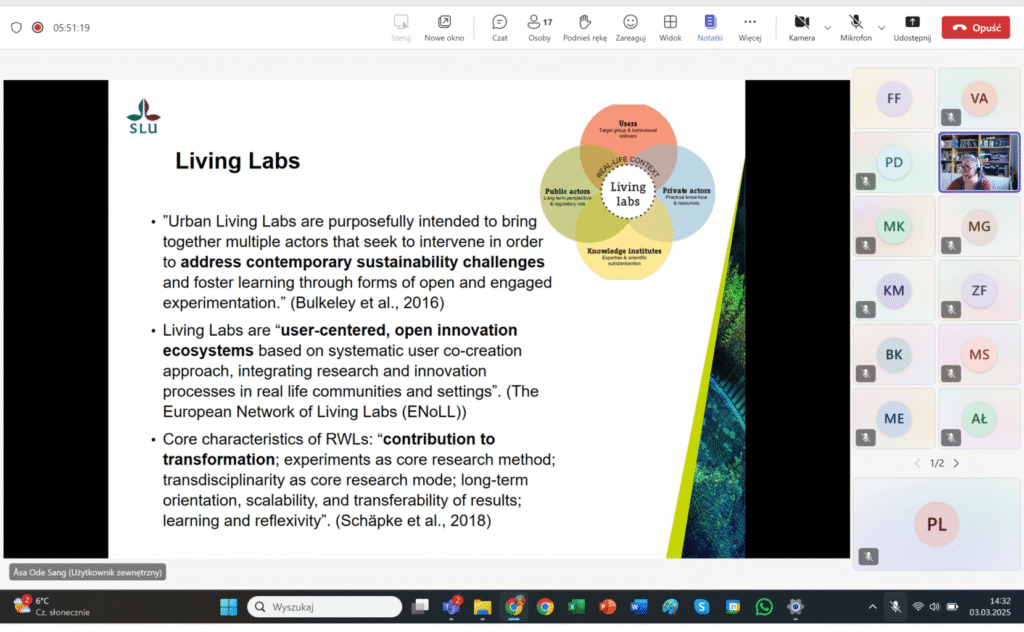
Task: Toggle the Mikrofon mute state
Action: click(856, 27)
